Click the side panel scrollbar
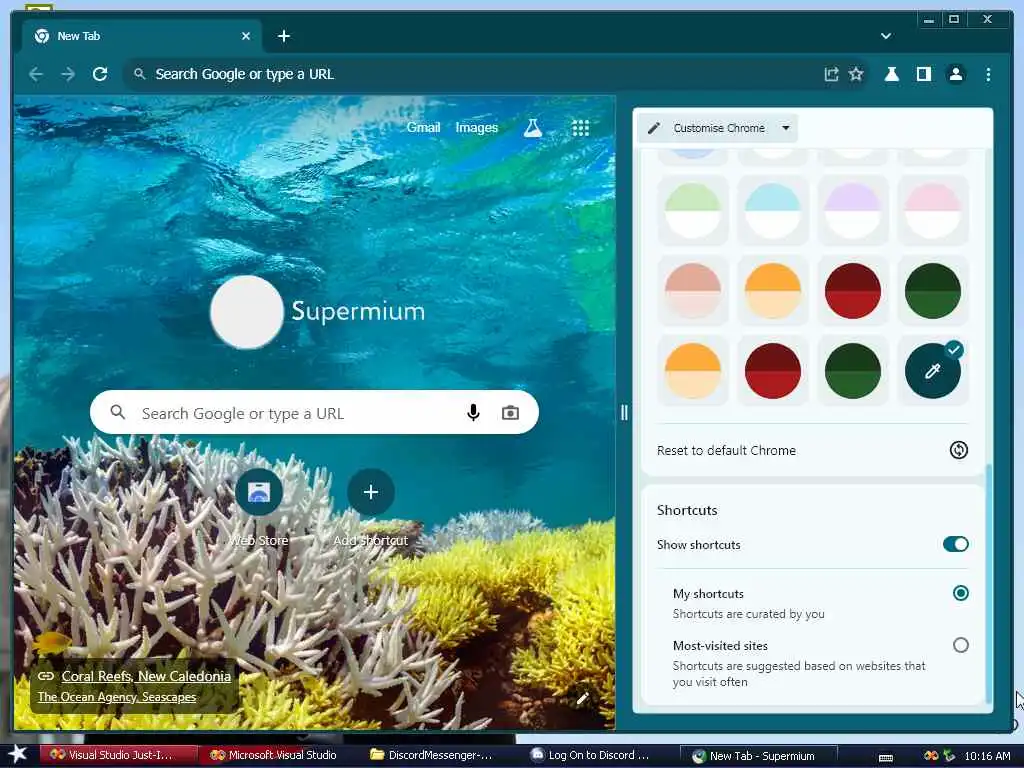Image resolution: width=1024 pixels, height=768 pixels. click(x=989, y=584)
